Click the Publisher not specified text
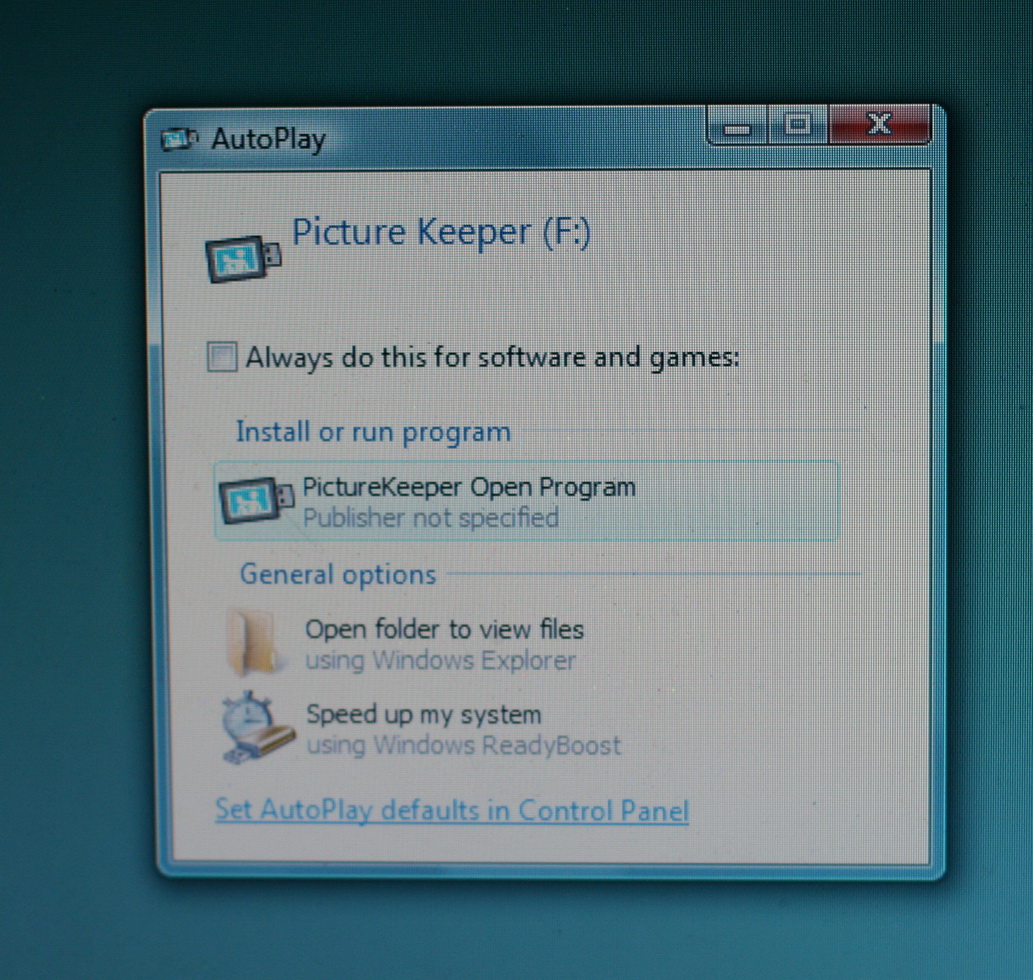Image resolution: width=1033 pixels, height=980 pixels. coord(430,518)
